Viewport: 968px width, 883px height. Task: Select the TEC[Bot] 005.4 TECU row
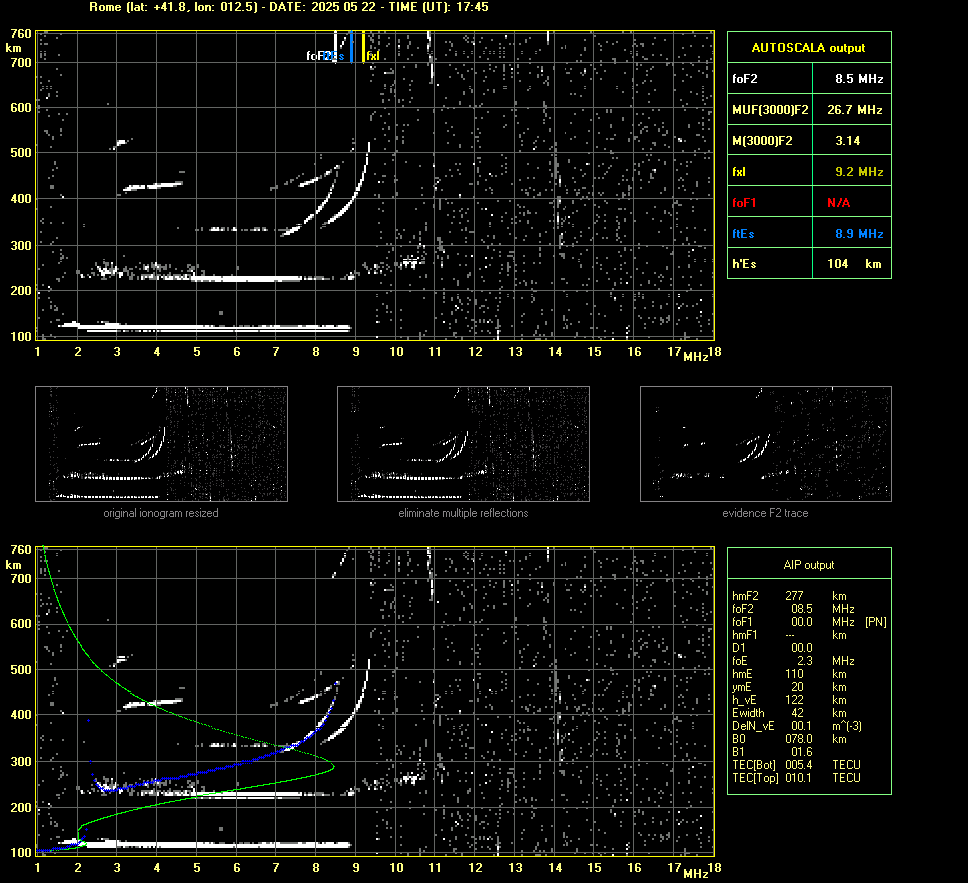(796, 764)
